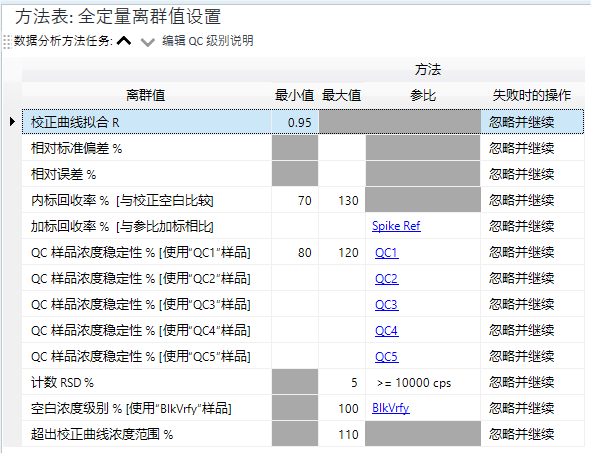Screen dimensions: 591x454
Task: Click the 参比 column header
Action: coord(423,95)
